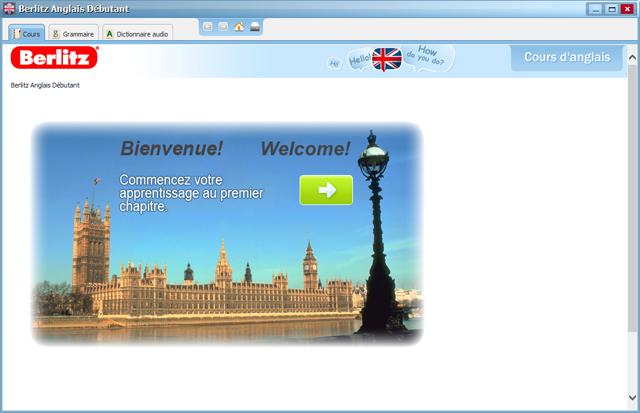640x413 pixels.
Task: Click the application icon in title bar
Action: point(9,8)
